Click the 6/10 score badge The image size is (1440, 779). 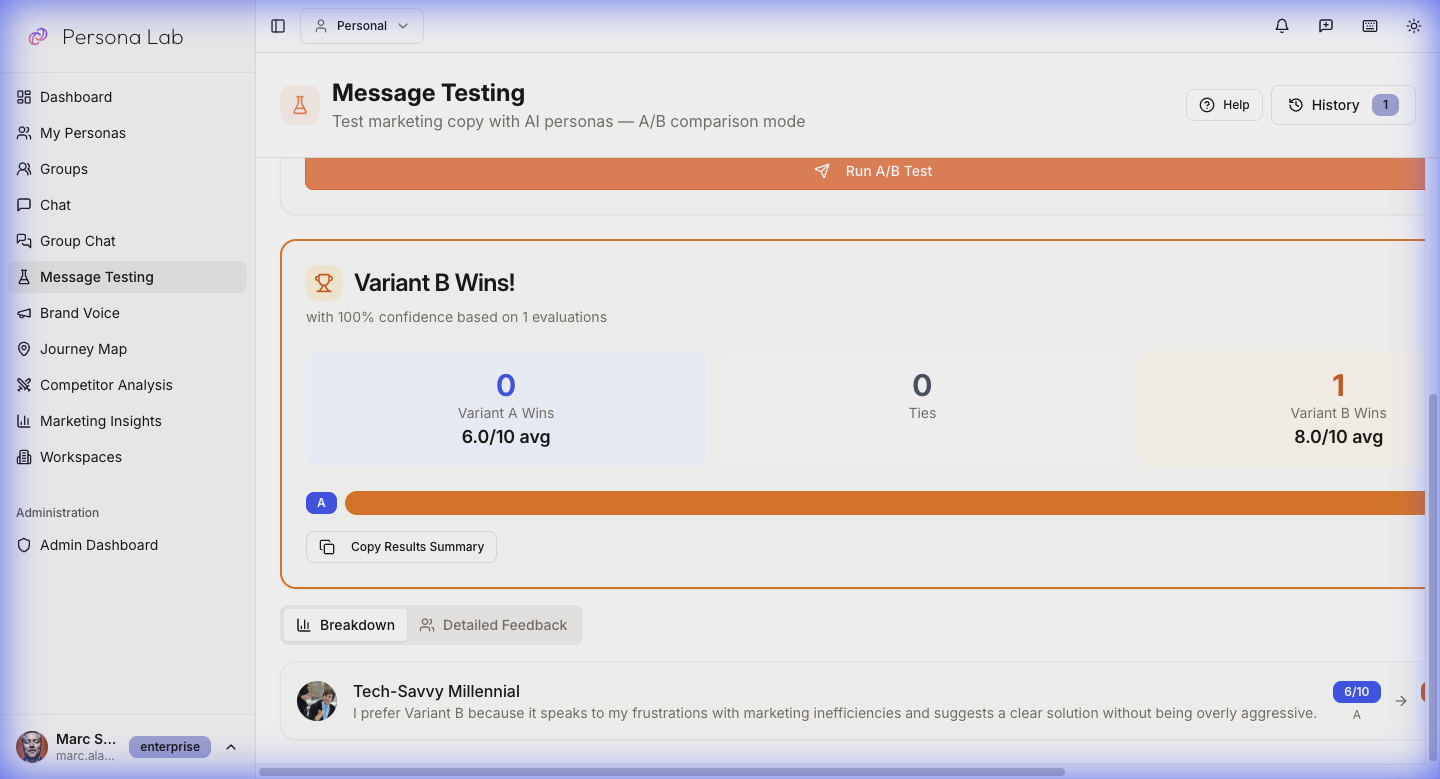coord(1357,692)
